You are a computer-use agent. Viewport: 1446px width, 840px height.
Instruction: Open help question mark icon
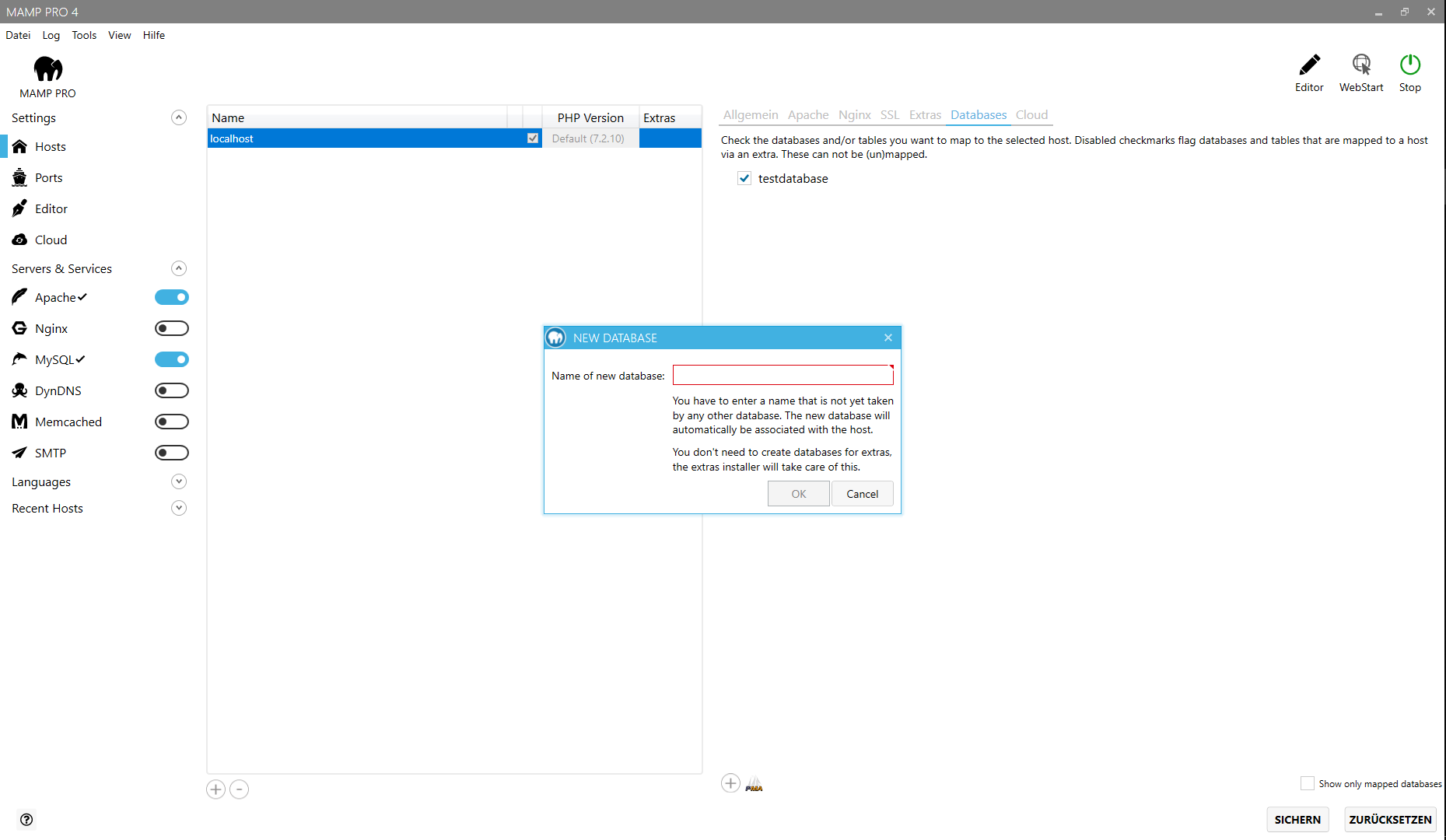pos(26,820)
